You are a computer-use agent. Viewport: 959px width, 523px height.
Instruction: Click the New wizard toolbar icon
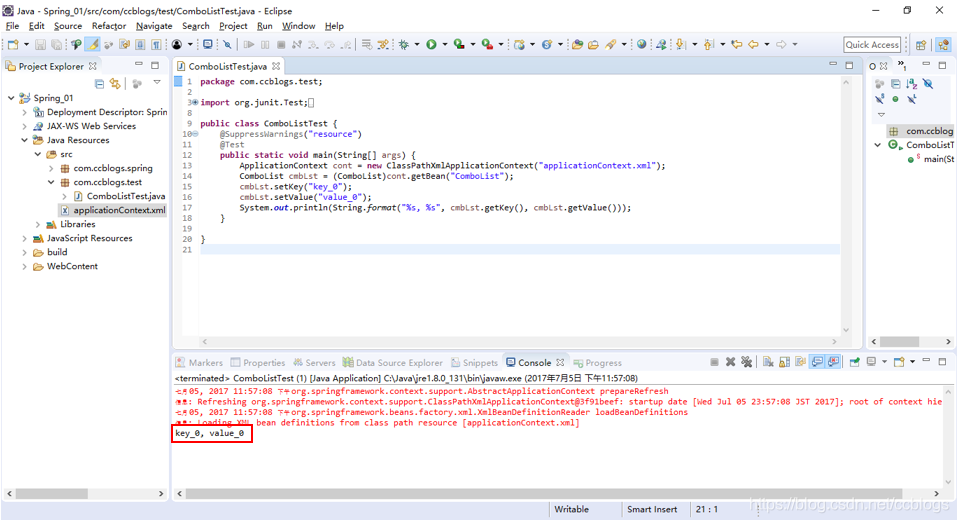[x=13, y=45]
